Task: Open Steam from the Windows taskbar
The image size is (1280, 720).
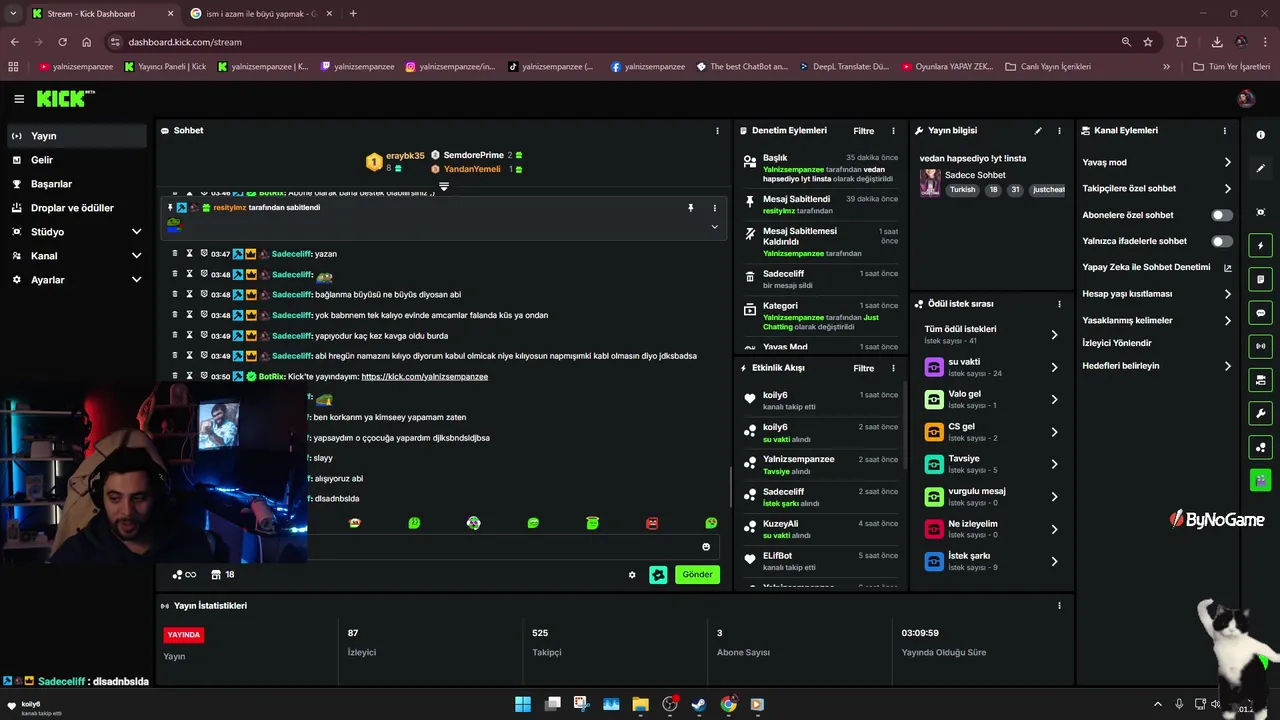Action: [699, 704]
